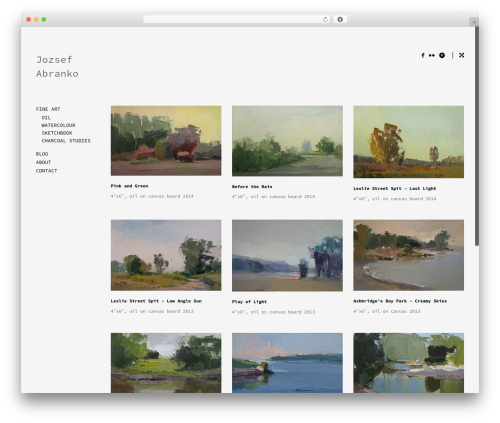
Task: Select Watercolour in the sidebar menu
Action: point(58,125)
